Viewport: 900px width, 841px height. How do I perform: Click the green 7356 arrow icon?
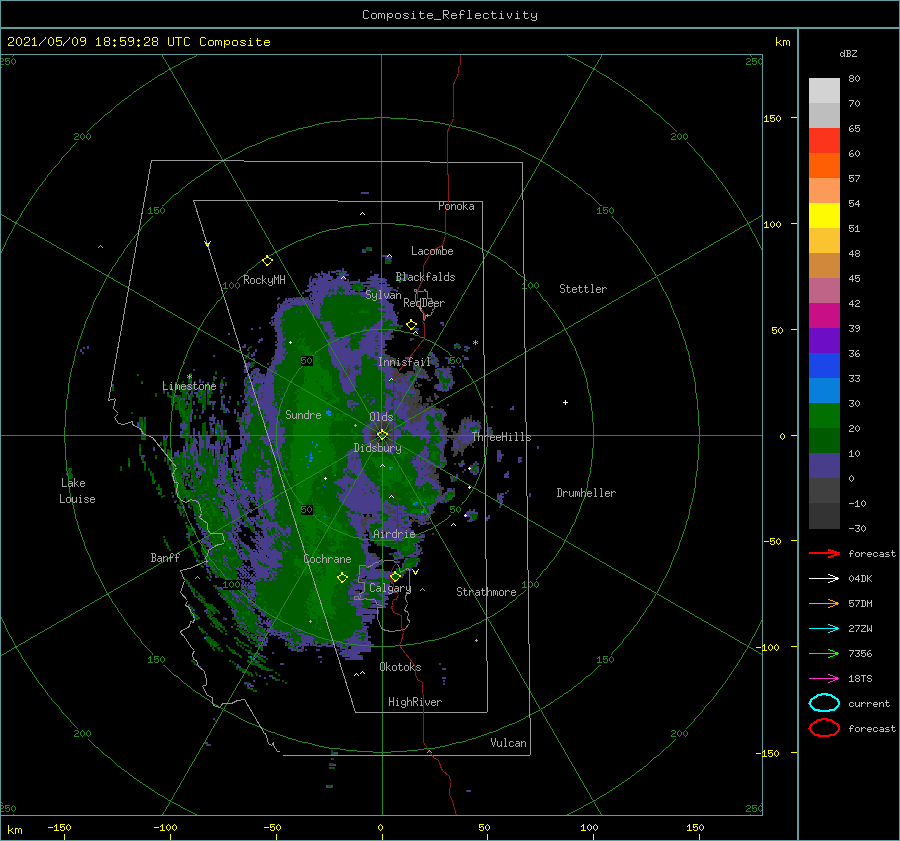[824, 653]
